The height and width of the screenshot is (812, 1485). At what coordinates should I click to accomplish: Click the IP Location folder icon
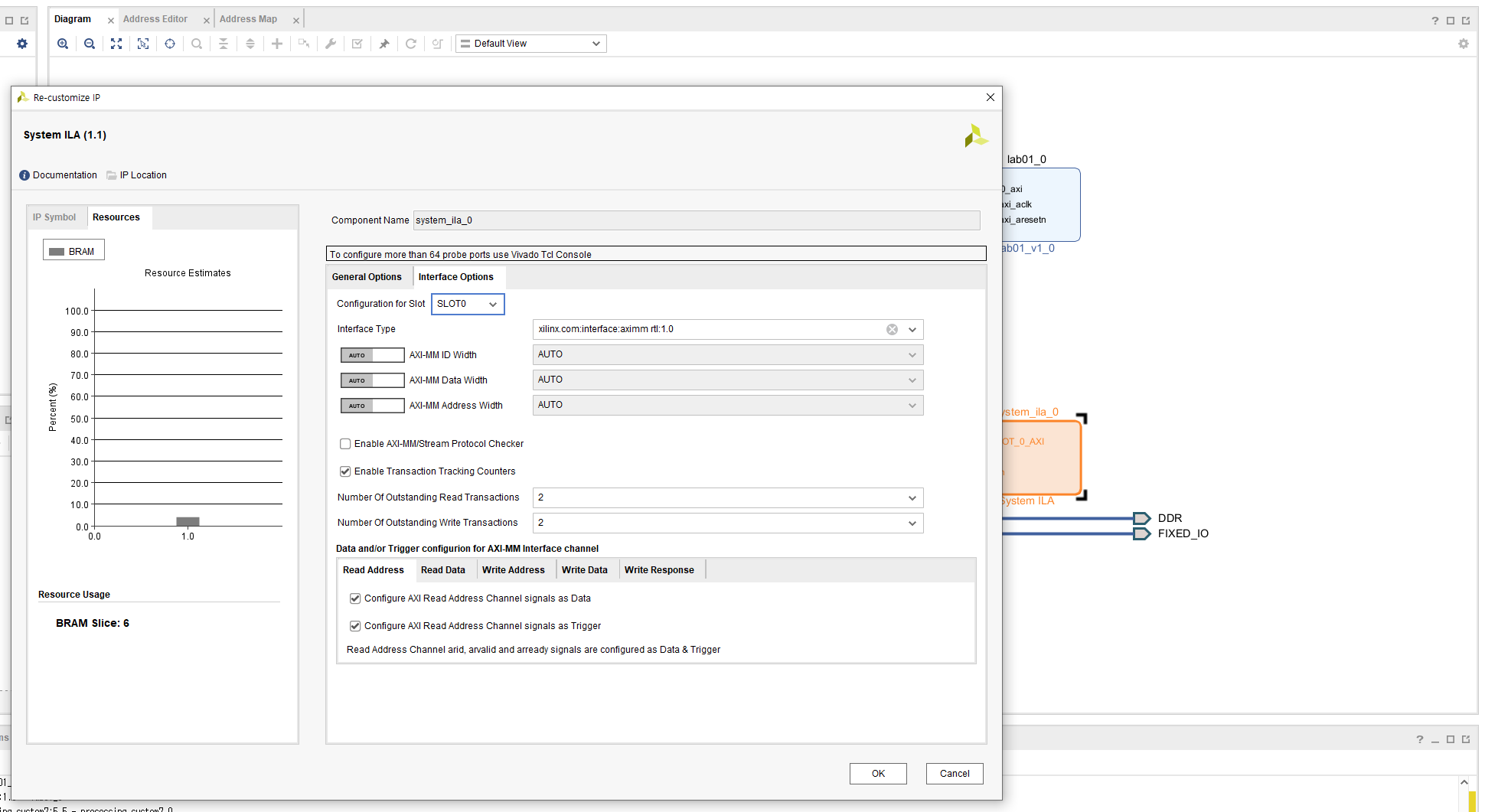tap(112, 175)
